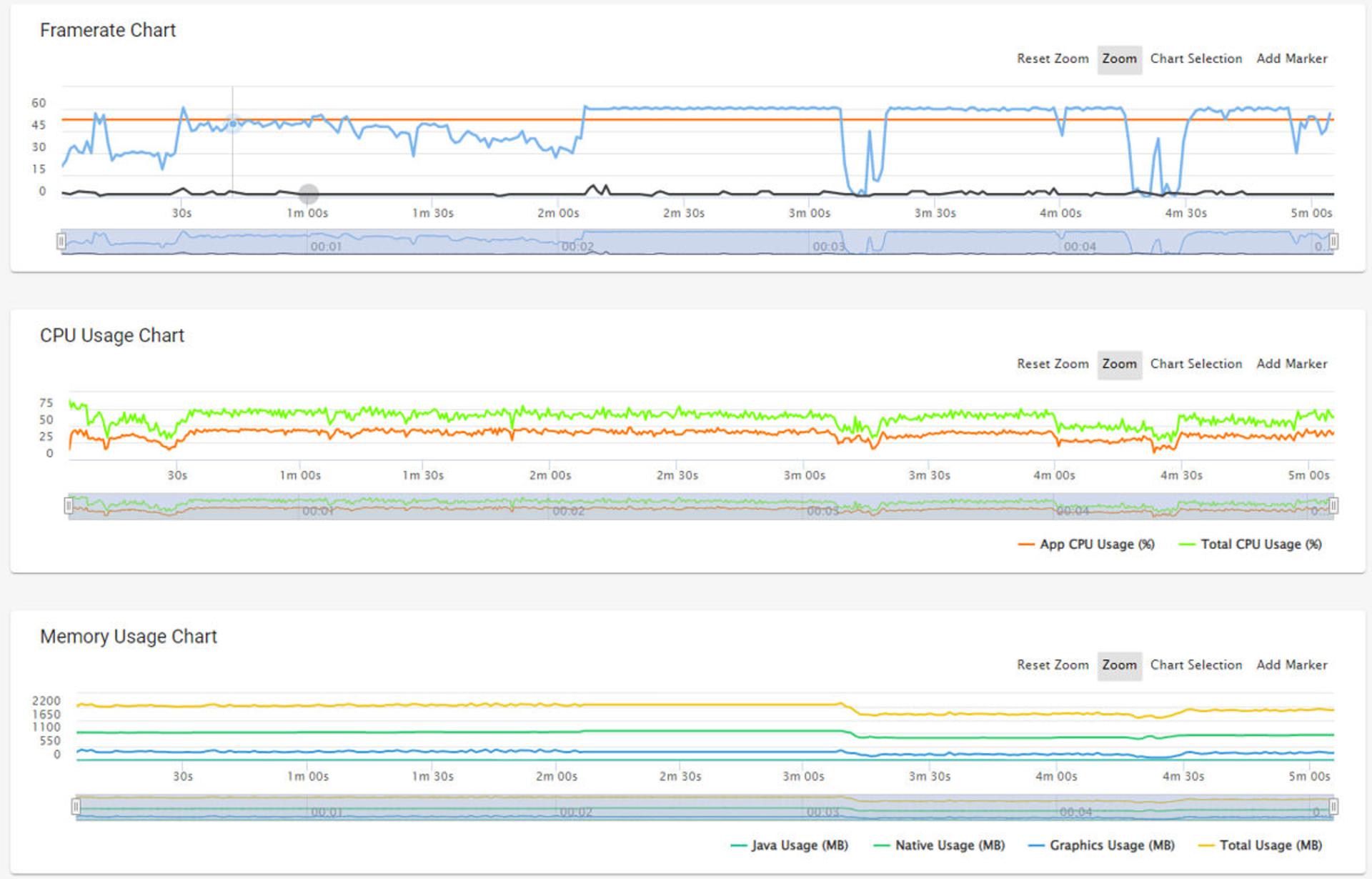Screen dimensions: 1372x879
Task: Choose Chart Selection in Framerate Chart
Action: (x=1195, y=59)
